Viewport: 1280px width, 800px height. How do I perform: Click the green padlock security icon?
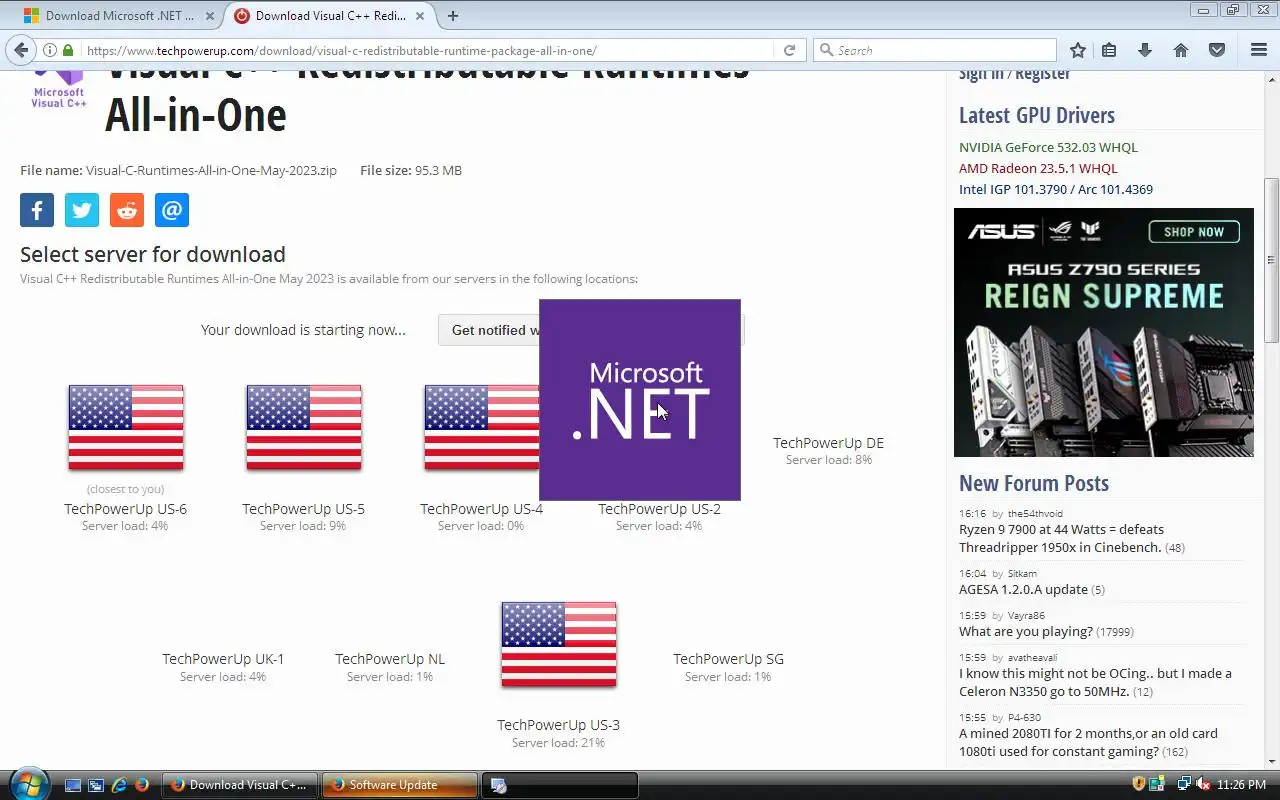coord(68,50)
